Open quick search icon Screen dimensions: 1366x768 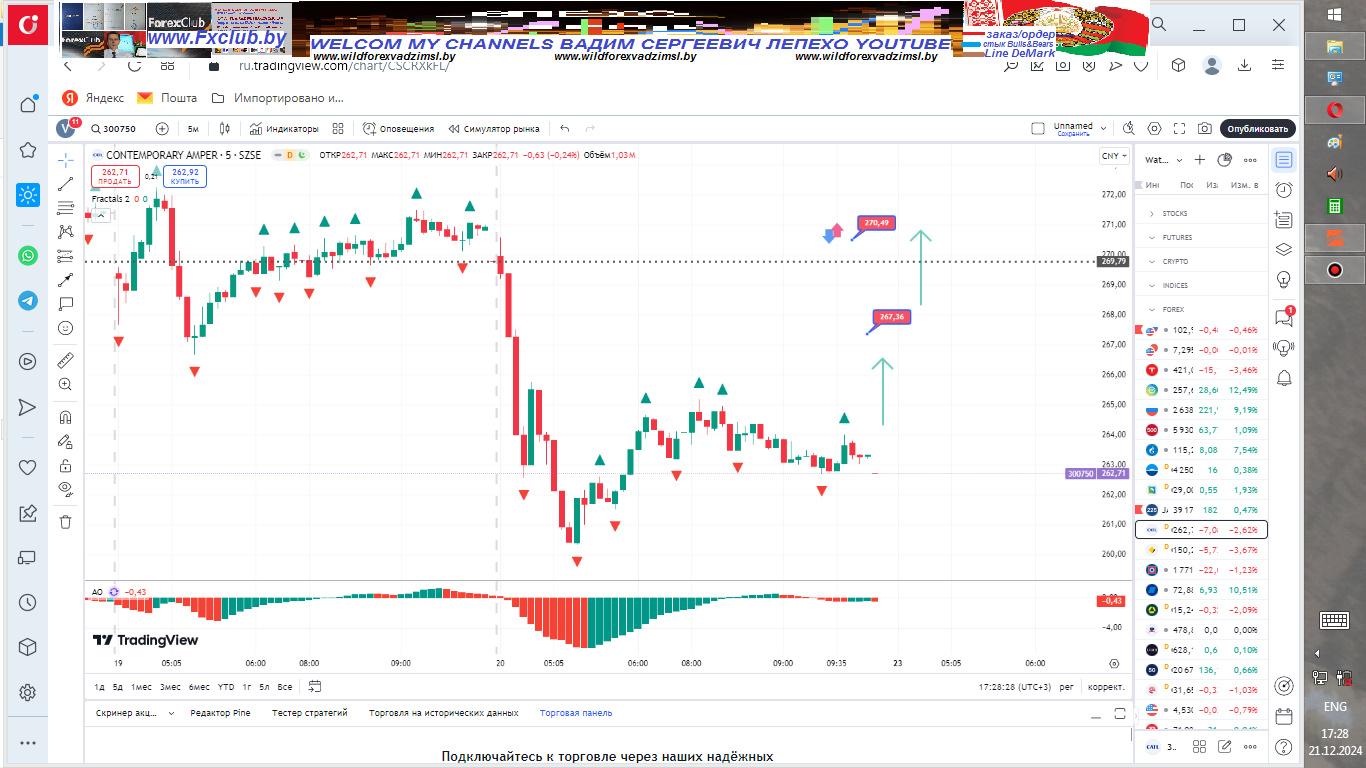(x=1129, y=129)
